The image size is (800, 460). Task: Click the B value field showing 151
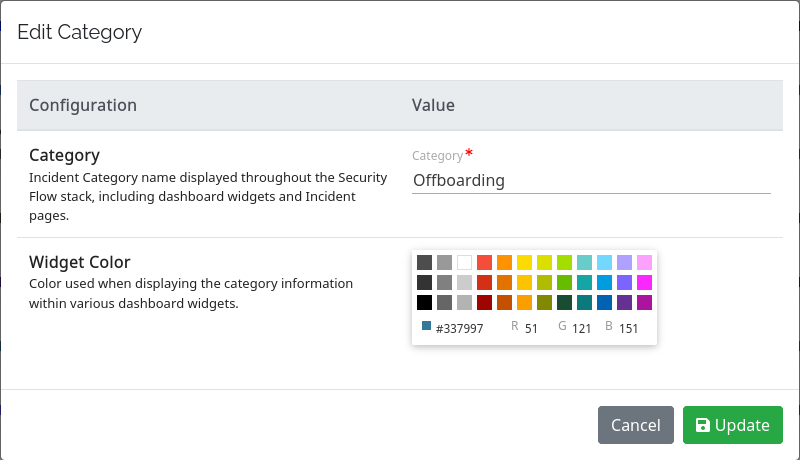coord(628,328)
